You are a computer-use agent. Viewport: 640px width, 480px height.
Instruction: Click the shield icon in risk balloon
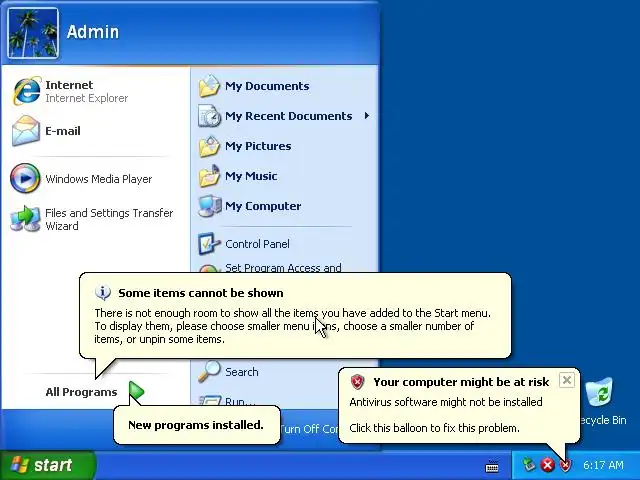pos(357,382)
